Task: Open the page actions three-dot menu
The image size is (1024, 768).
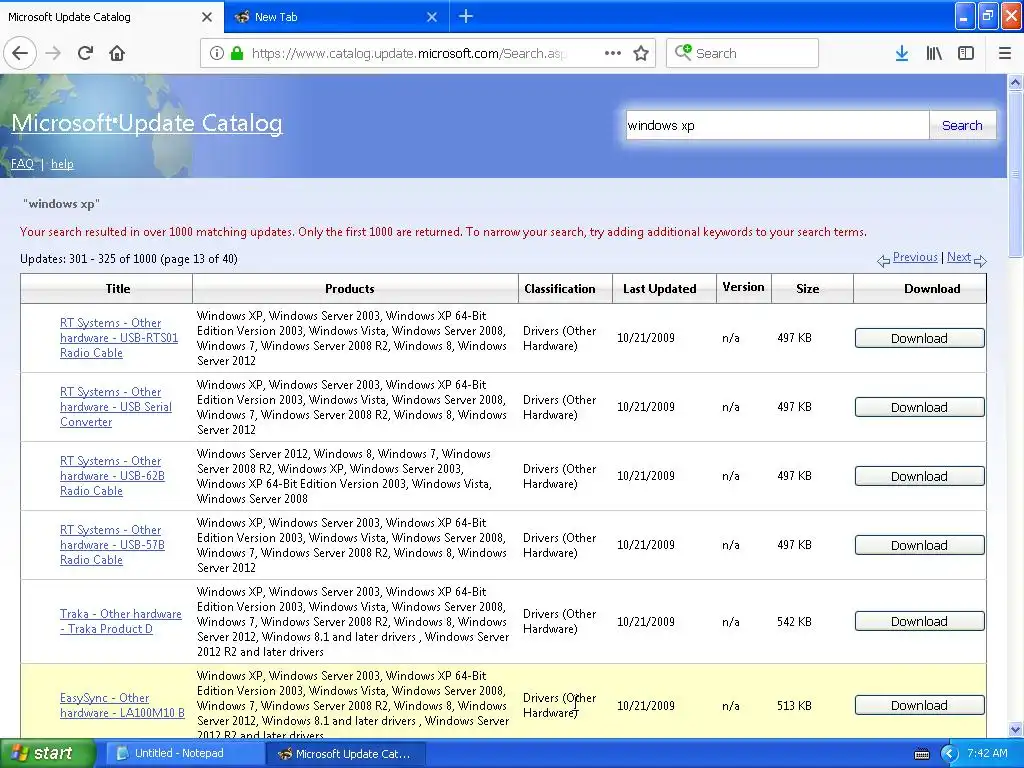Action: tap(613, 54)
